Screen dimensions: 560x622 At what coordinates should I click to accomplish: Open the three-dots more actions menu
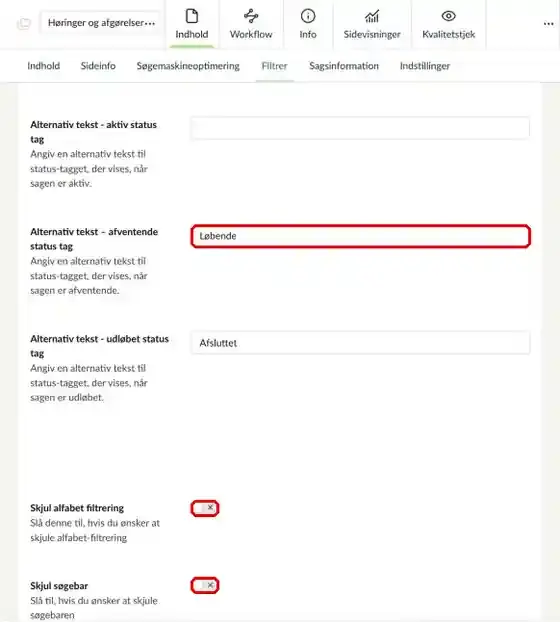pyautogui.click(x=548, y=24)
